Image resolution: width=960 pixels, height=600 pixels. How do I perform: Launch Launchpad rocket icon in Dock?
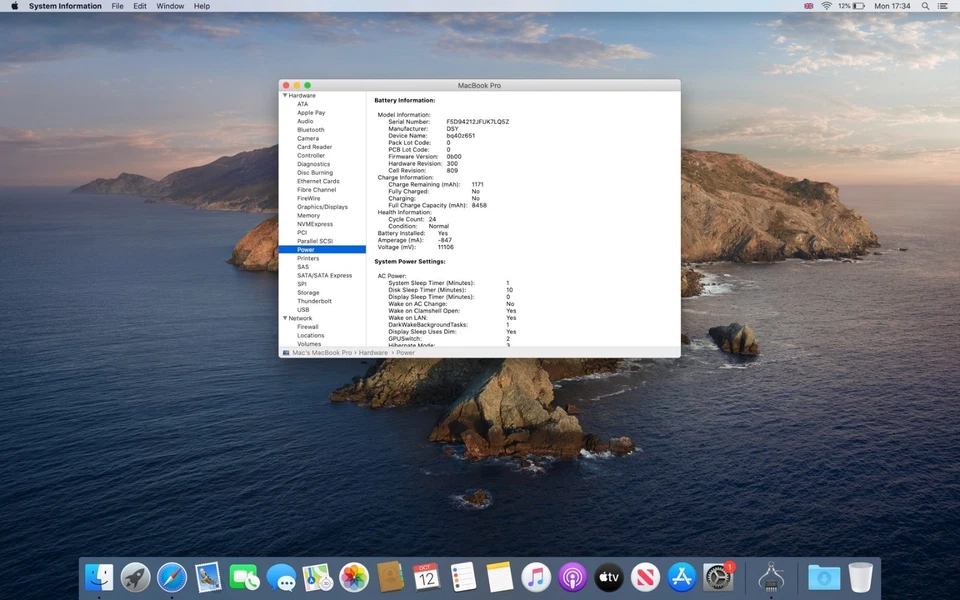[135, 577]
